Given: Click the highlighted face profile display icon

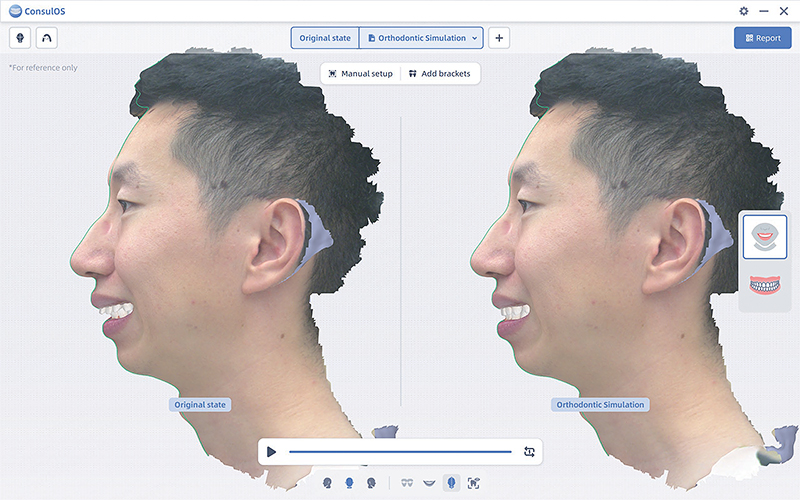Looking at the screenshot, I should pyautogui.click(x=452, y=483).
